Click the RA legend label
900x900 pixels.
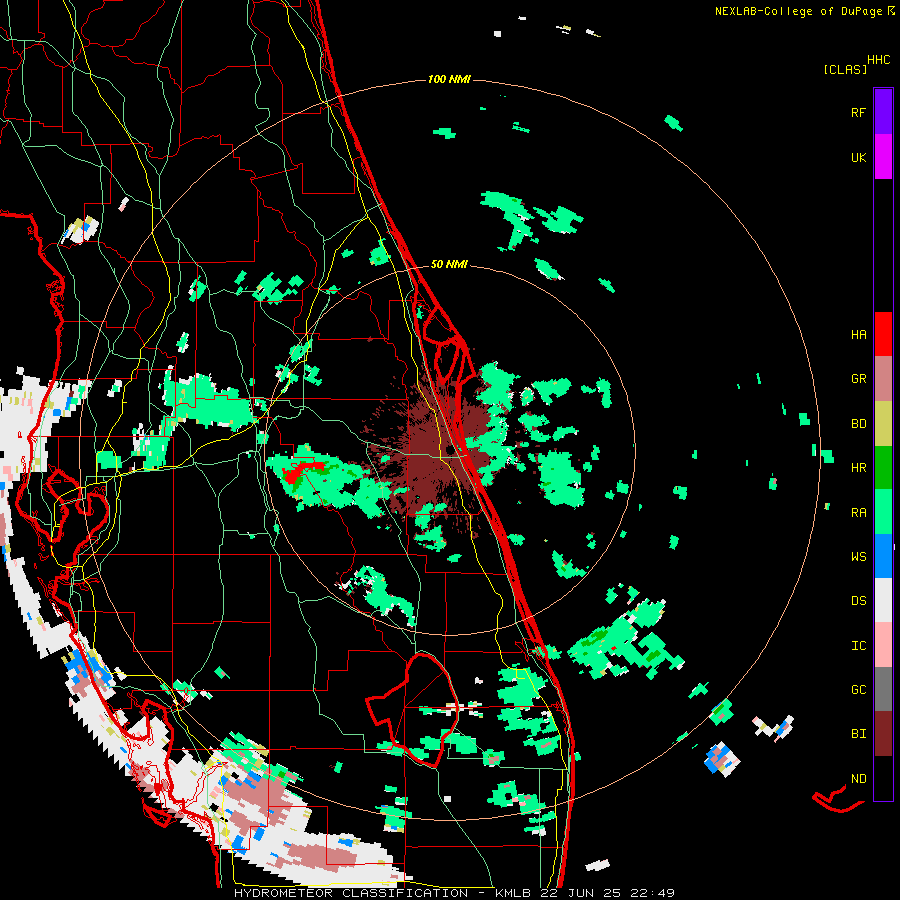tap(858, 512)
